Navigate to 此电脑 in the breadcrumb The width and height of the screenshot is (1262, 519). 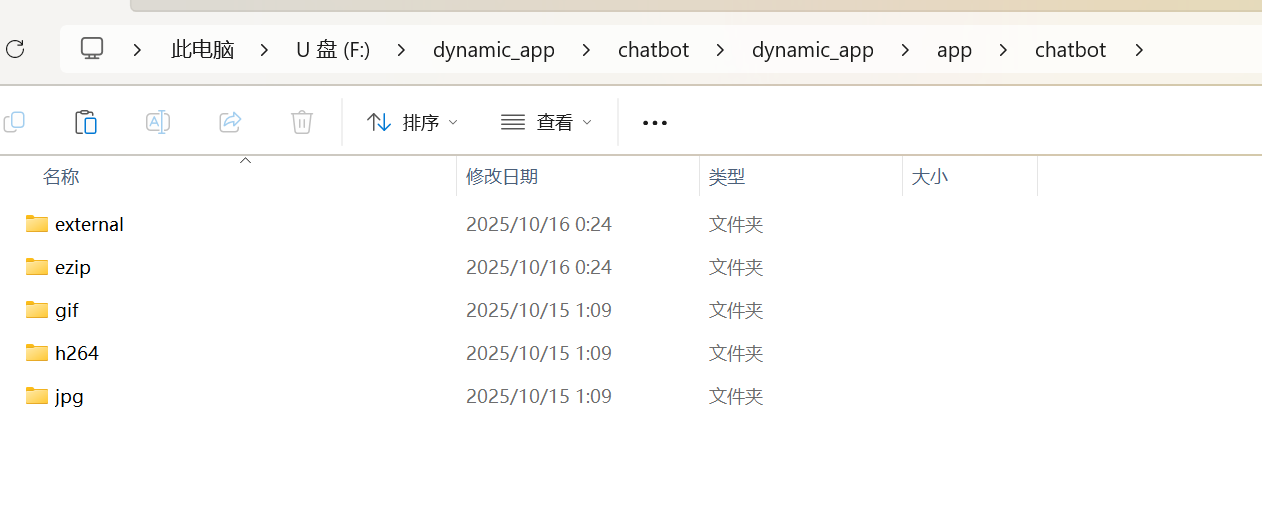202,50
